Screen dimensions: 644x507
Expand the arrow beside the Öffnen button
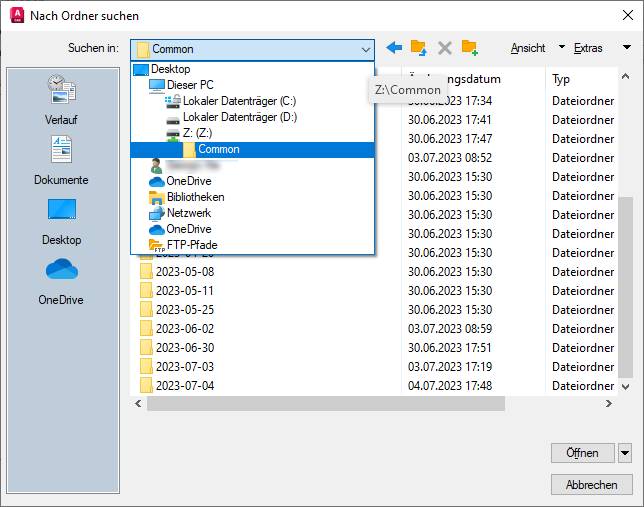[625, 453]
